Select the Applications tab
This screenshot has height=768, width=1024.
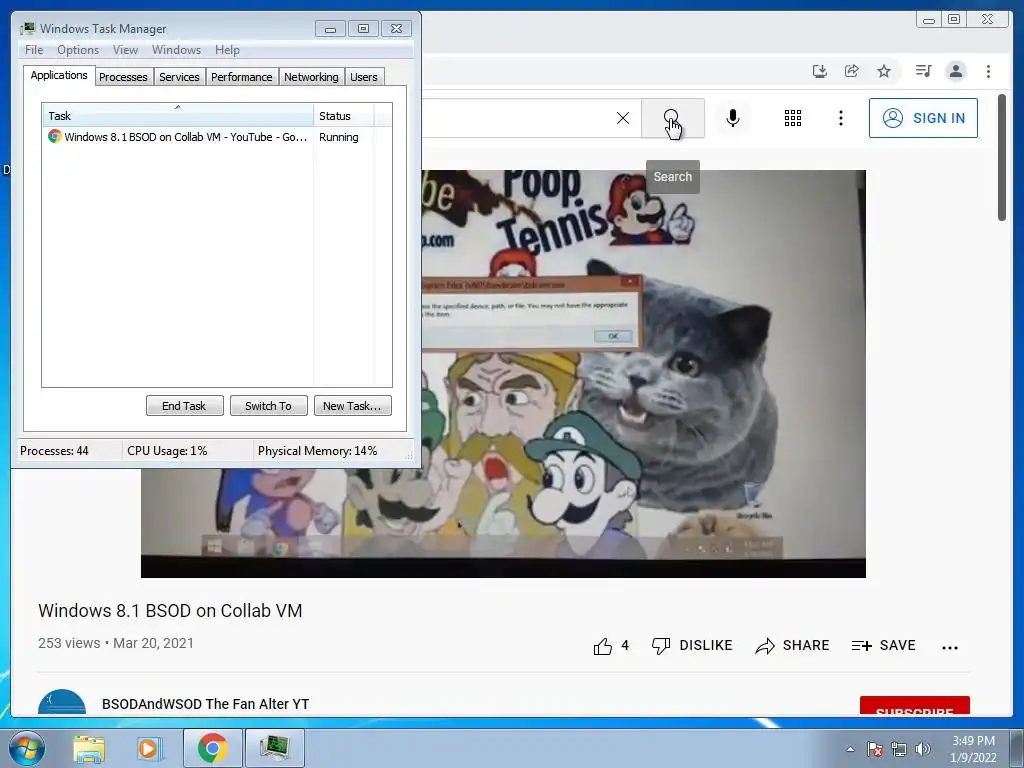coord(59,75)
